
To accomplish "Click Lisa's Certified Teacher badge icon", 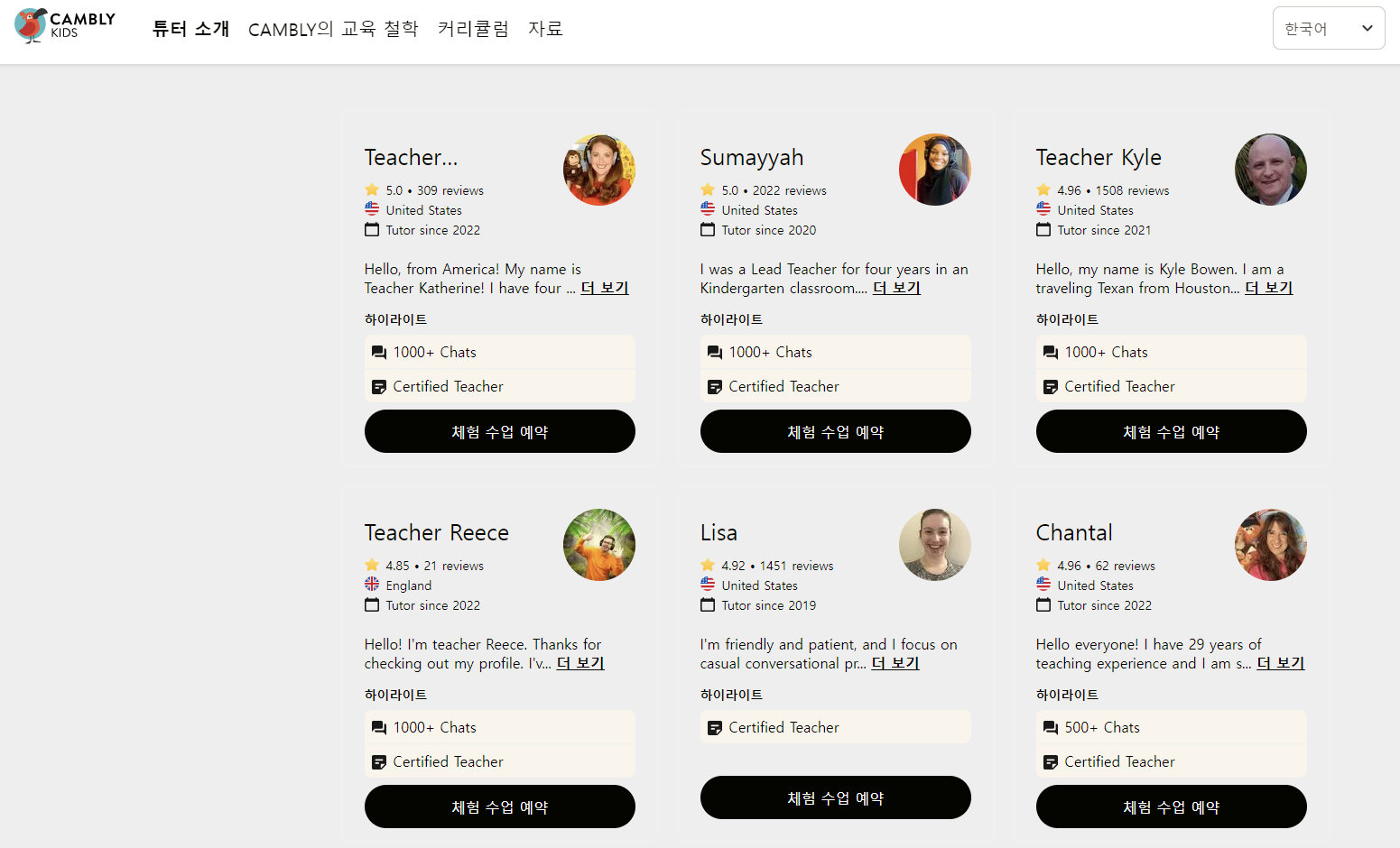I will [x=714, y=727].
